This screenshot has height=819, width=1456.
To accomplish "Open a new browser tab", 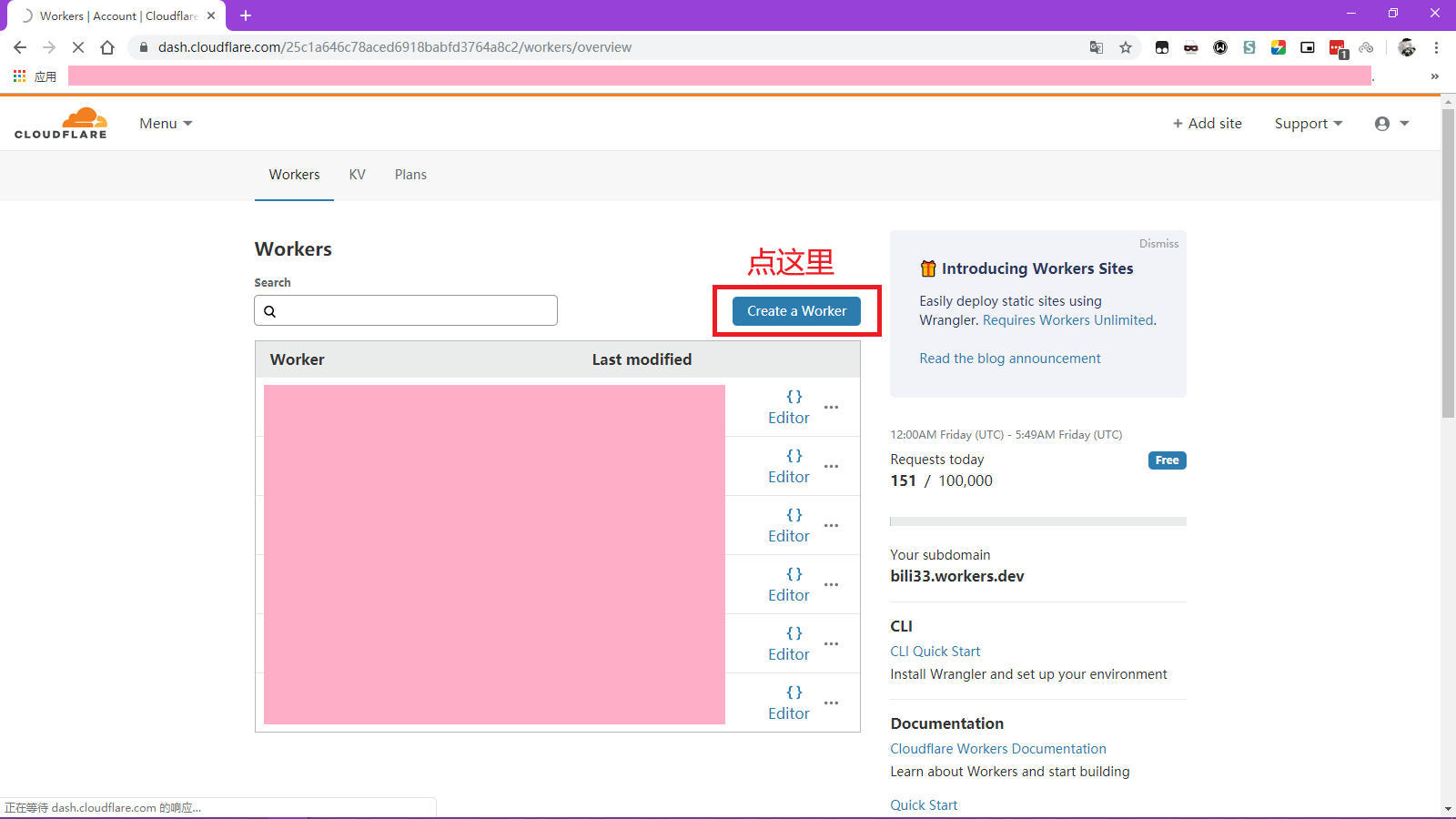I will [x=246, y=15].
